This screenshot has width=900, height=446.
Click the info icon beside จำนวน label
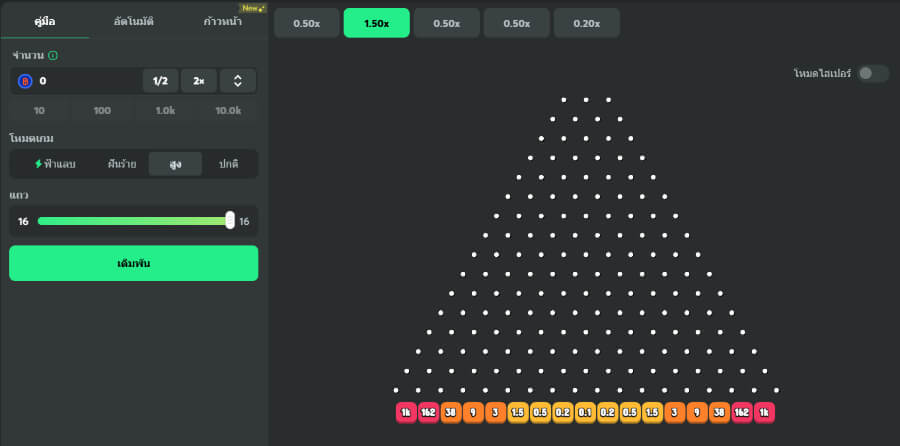pyautogui.click(x=53, y=56)
